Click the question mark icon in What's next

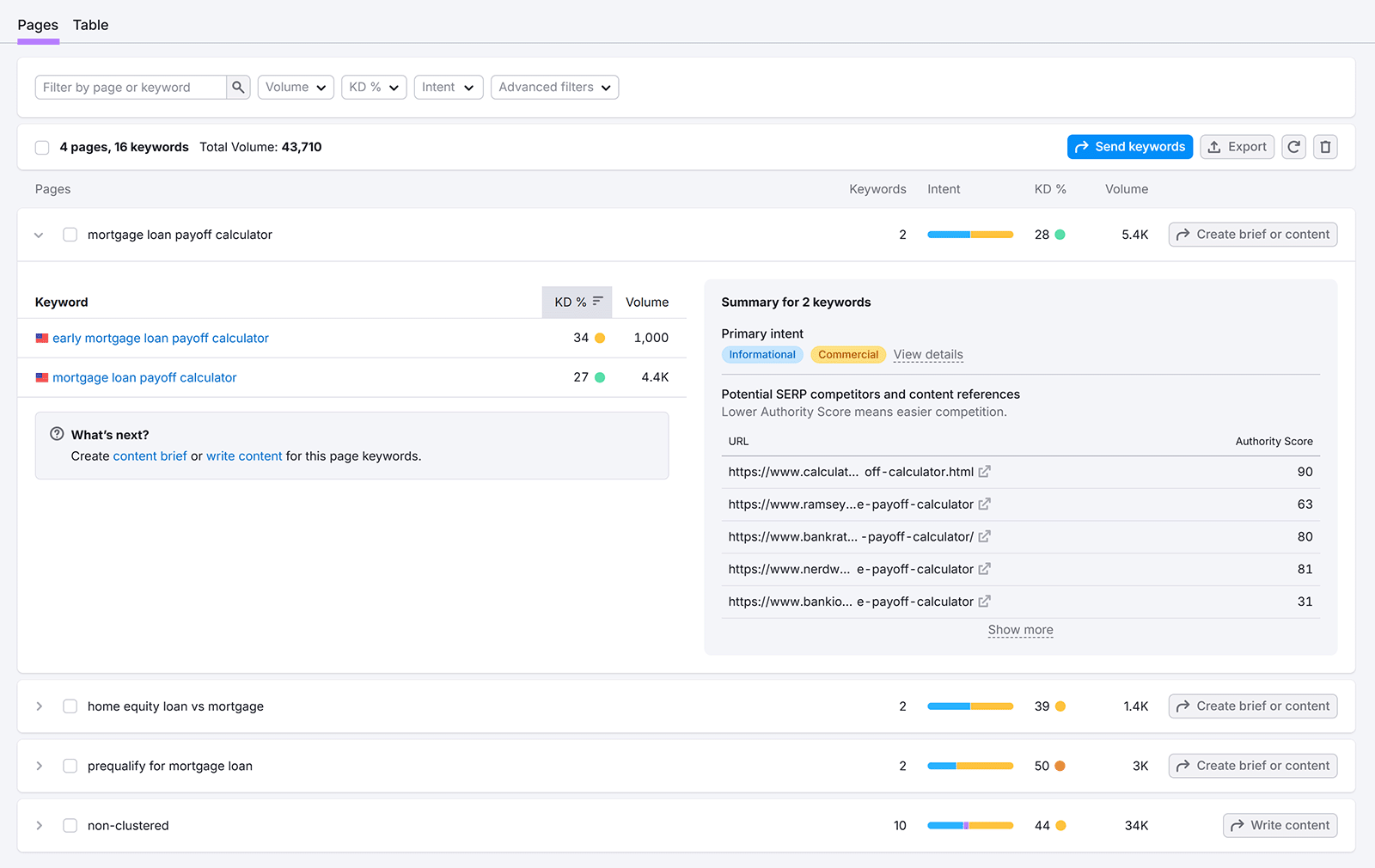(56, 434)
